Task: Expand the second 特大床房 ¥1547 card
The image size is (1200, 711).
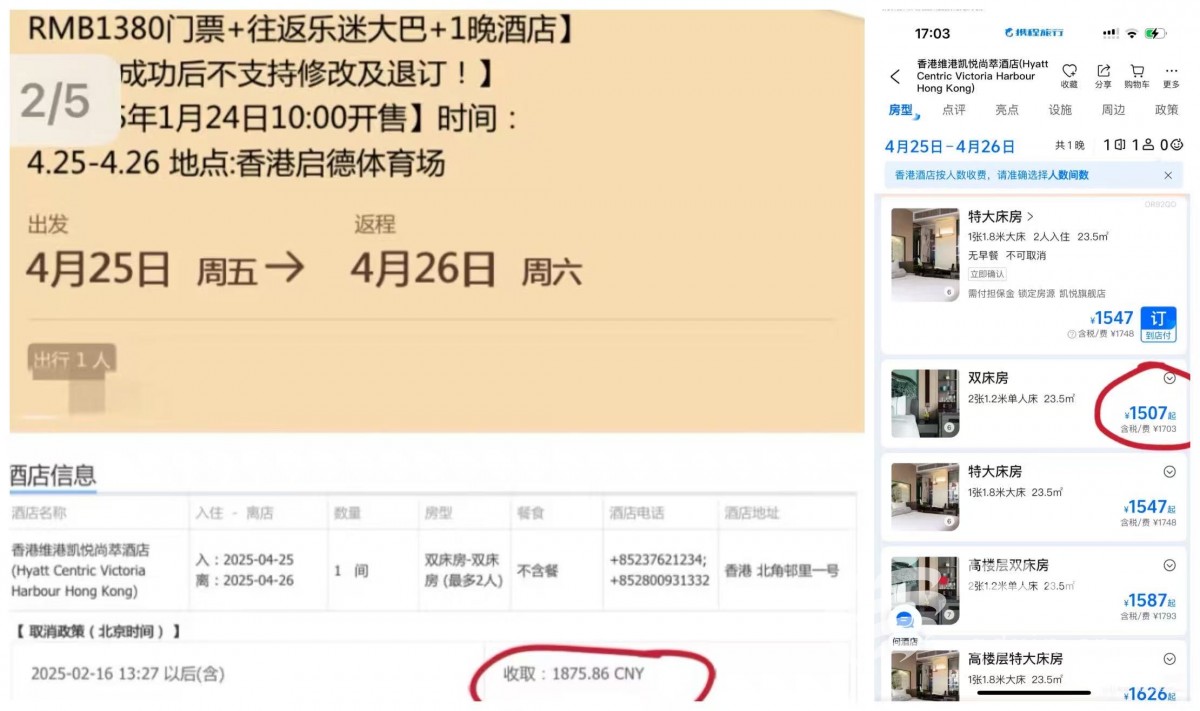Action: pyautogui.click(x=1169, y=472)
